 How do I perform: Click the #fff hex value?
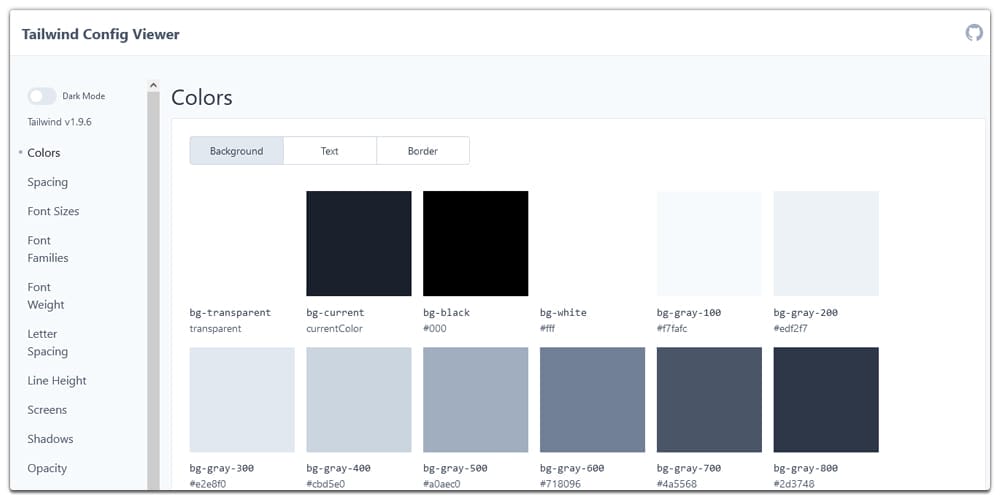coord(549,329)
